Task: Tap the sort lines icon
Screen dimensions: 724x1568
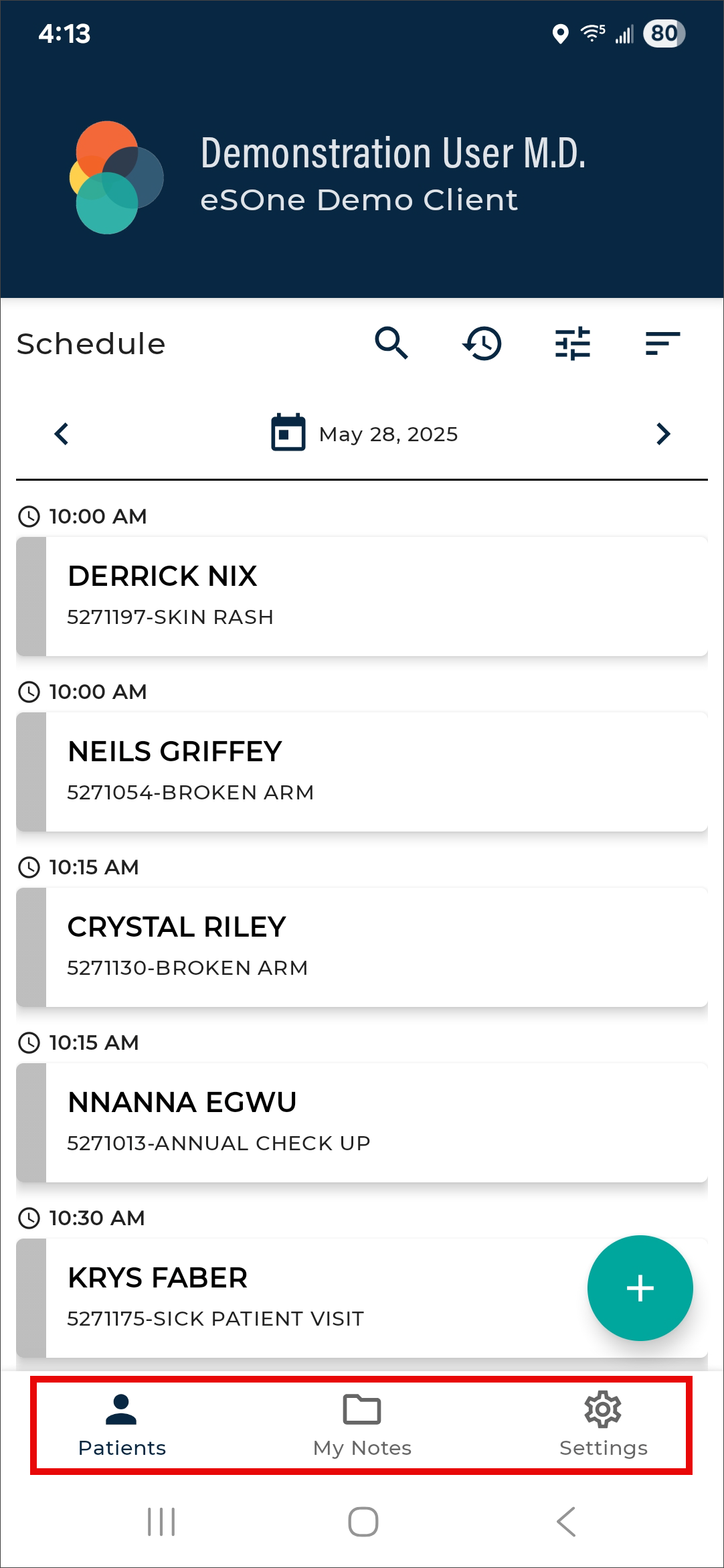Action: [x=662, y=343]
